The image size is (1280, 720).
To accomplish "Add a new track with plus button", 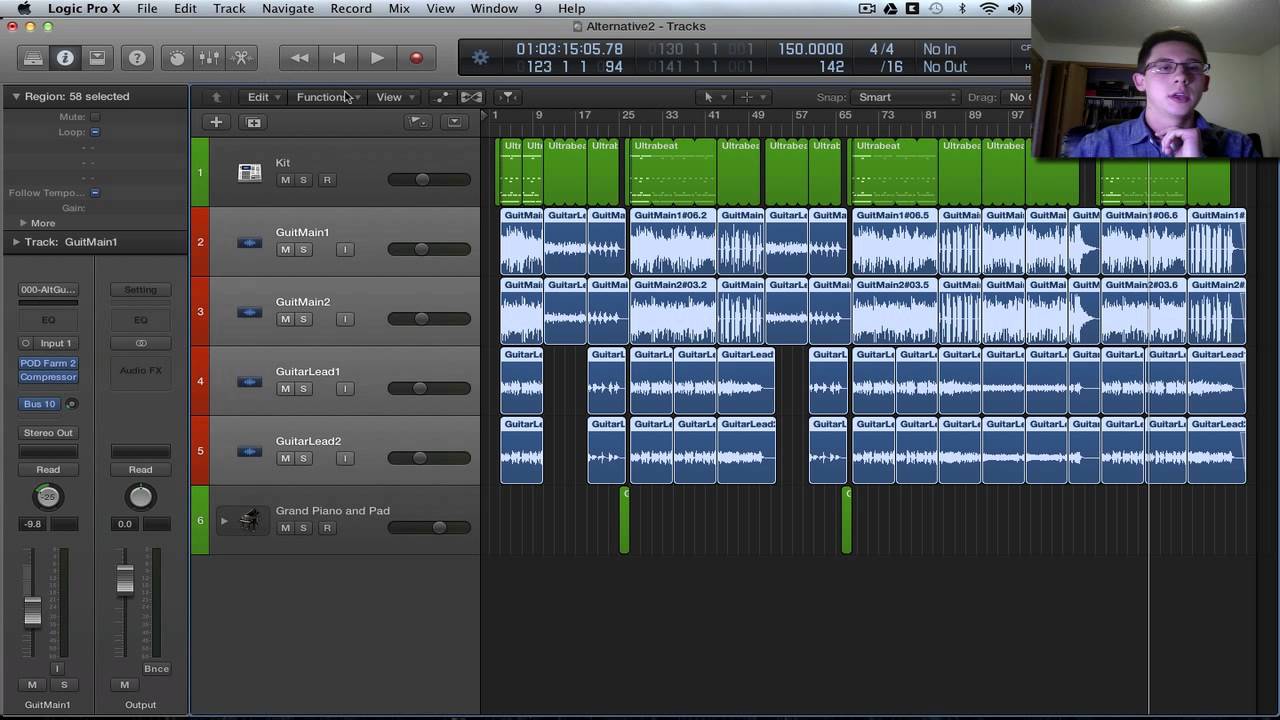I will point(216,122).
